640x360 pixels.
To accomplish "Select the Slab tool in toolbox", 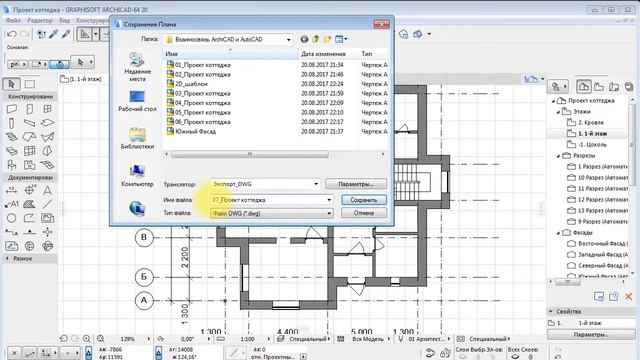I will [x=47, y=123].
